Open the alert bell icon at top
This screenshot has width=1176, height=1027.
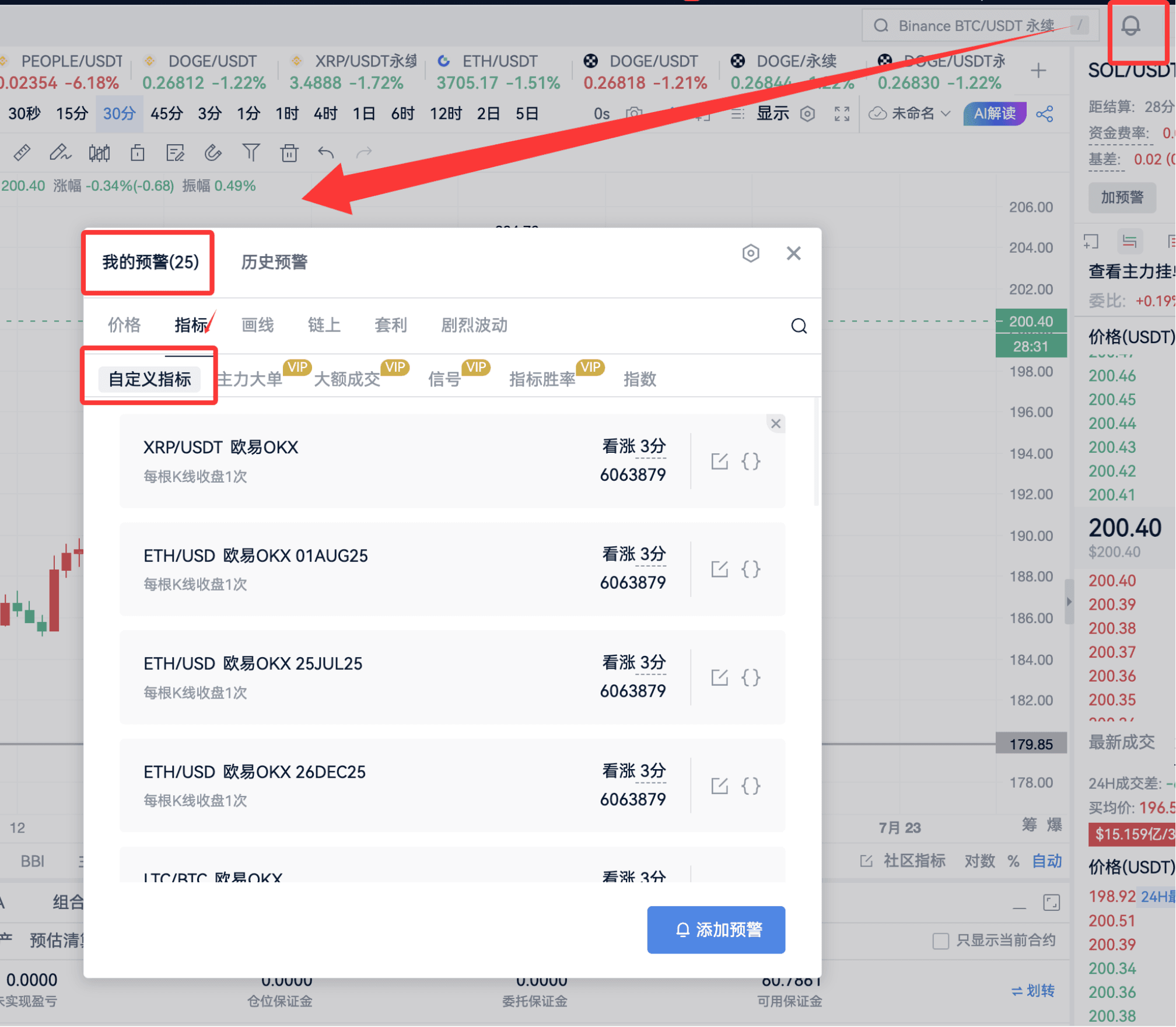point(1130,26)
